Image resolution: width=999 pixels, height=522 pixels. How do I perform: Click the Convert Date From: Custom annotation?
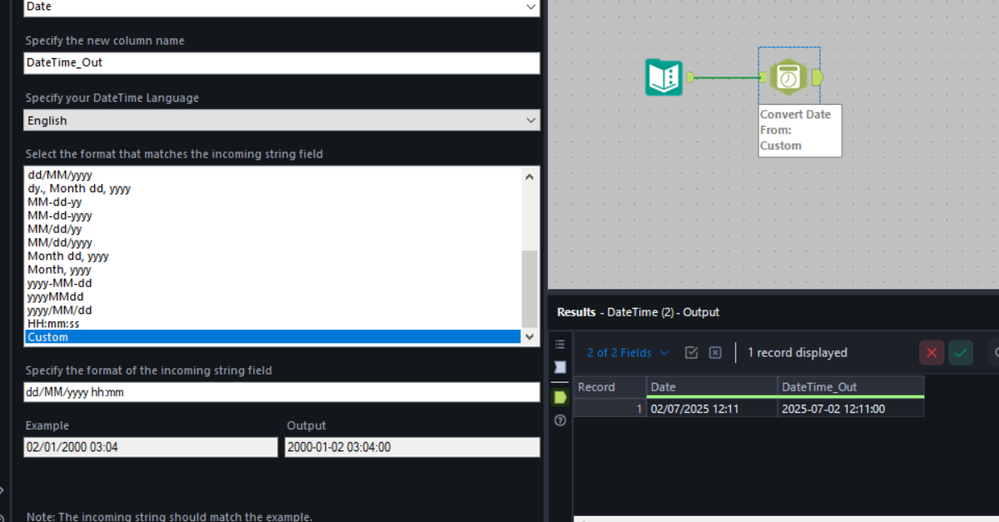click(x=800, y=130)
